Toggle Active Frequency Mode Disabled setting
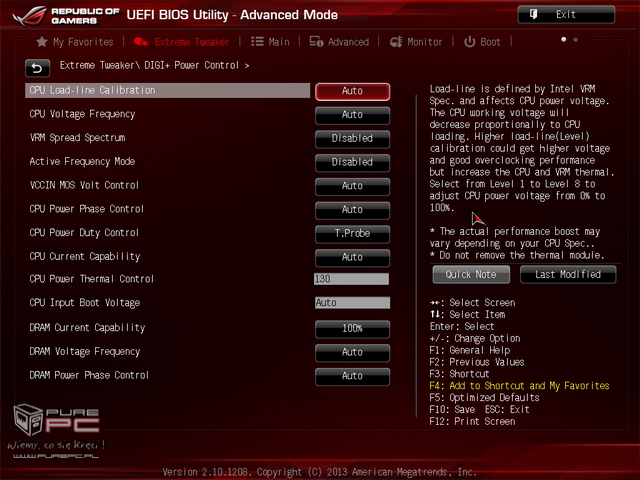 point(352,162)
